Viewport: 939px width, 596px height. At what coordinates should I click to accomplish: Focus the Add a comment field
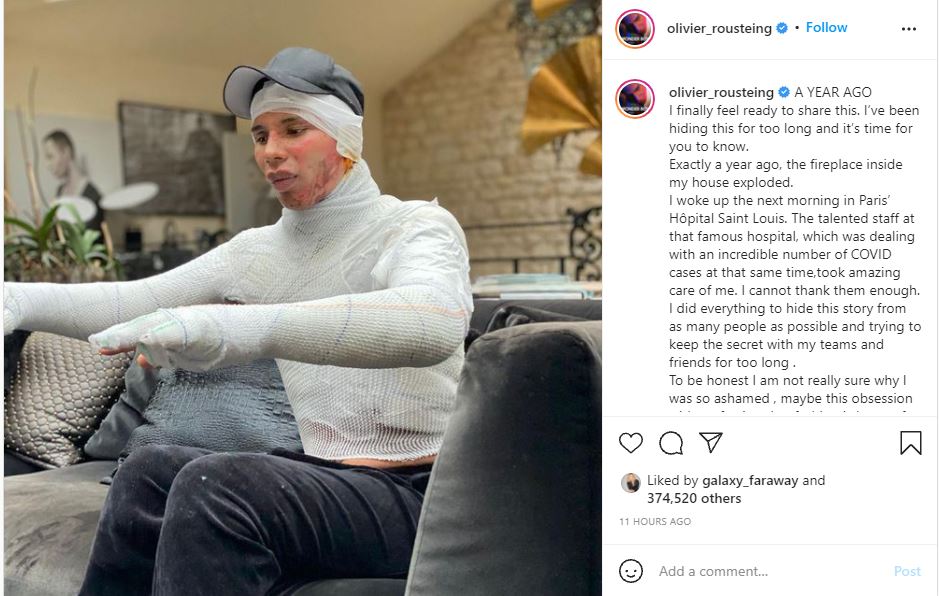pos(770,571)
